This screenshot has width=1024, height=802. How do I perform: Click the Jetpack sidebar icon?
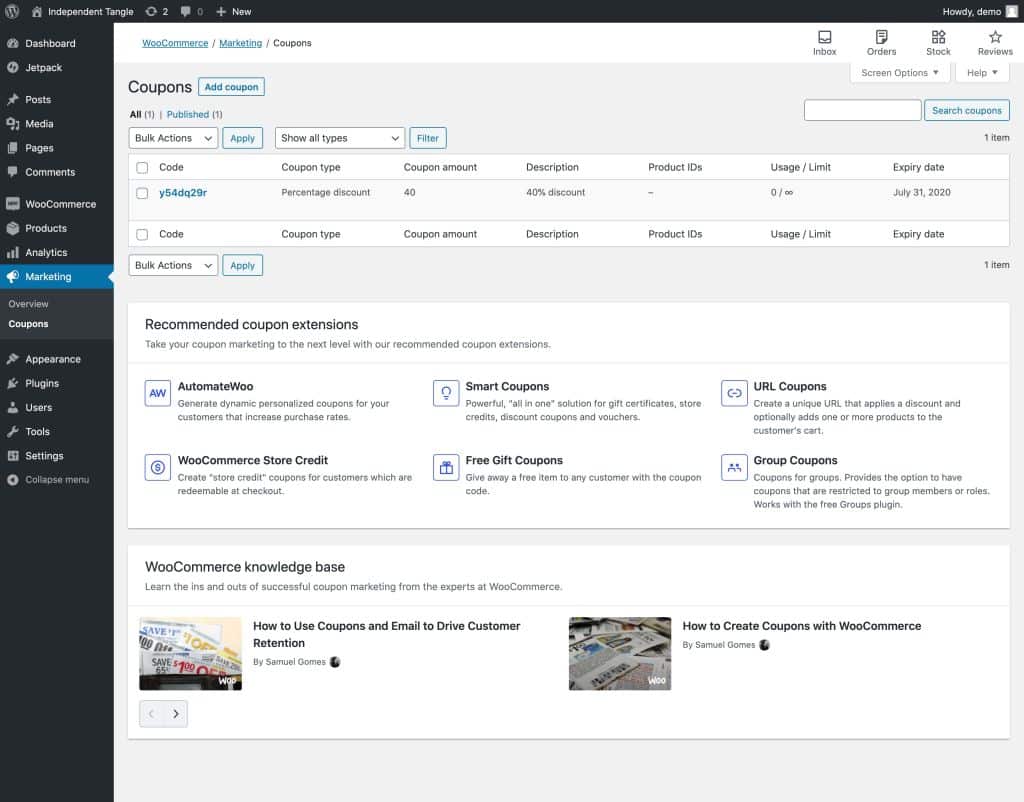[12, 67]
